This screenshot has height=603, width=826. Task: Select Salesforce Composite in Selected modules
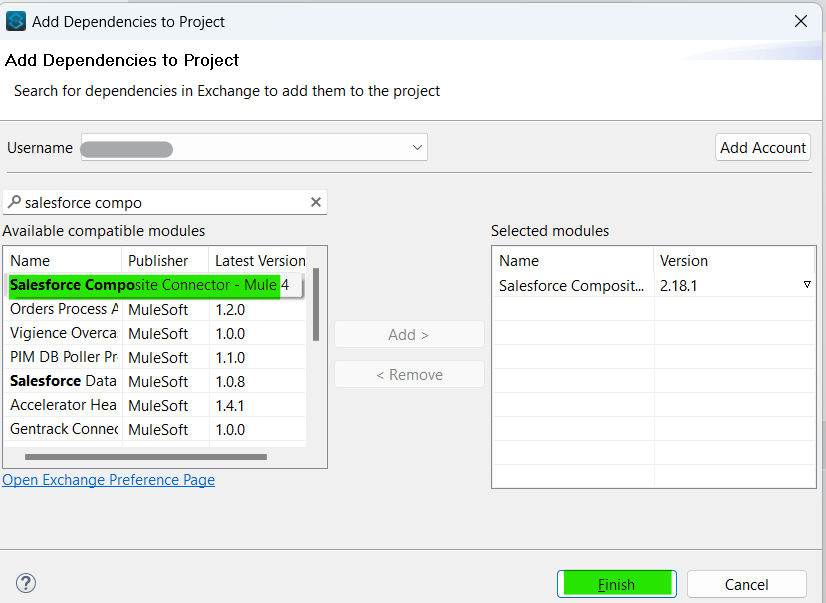click(x=572, y=285)
